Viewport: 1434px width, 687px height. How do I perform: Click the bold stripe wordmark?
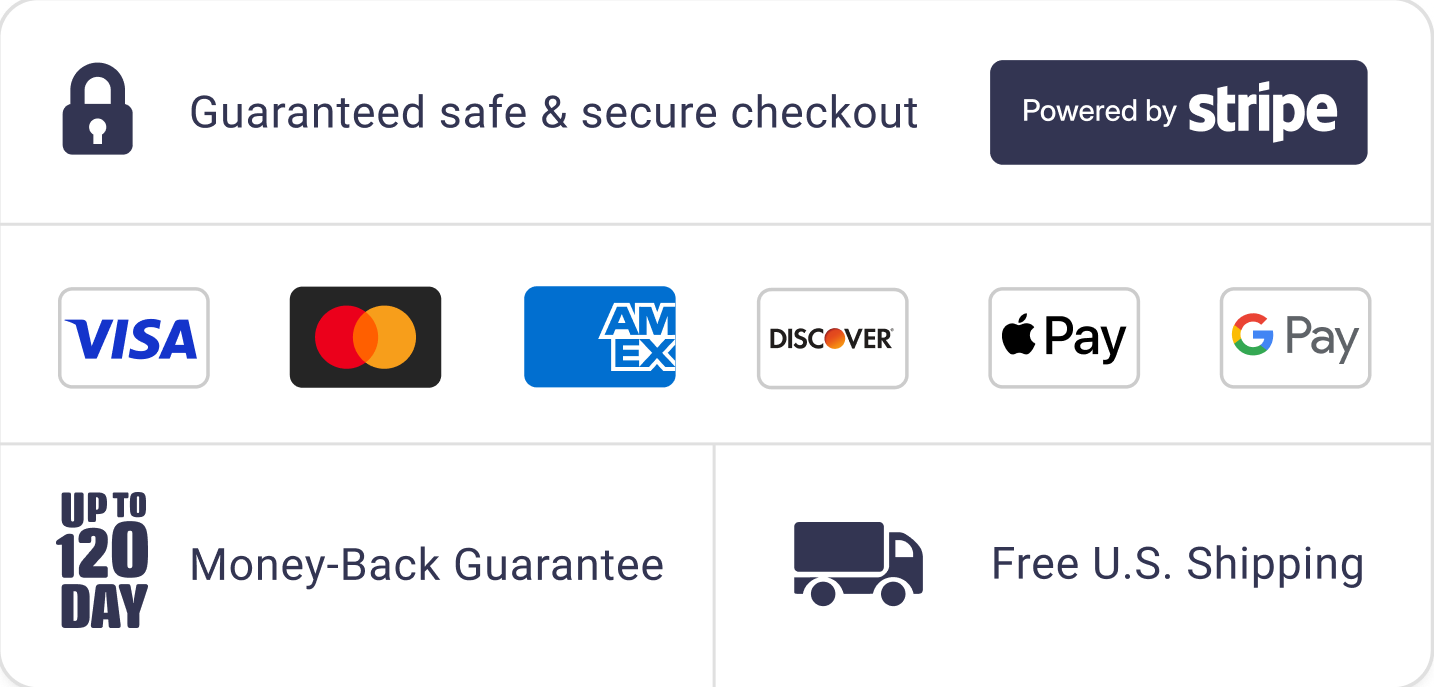(1262, 112)
